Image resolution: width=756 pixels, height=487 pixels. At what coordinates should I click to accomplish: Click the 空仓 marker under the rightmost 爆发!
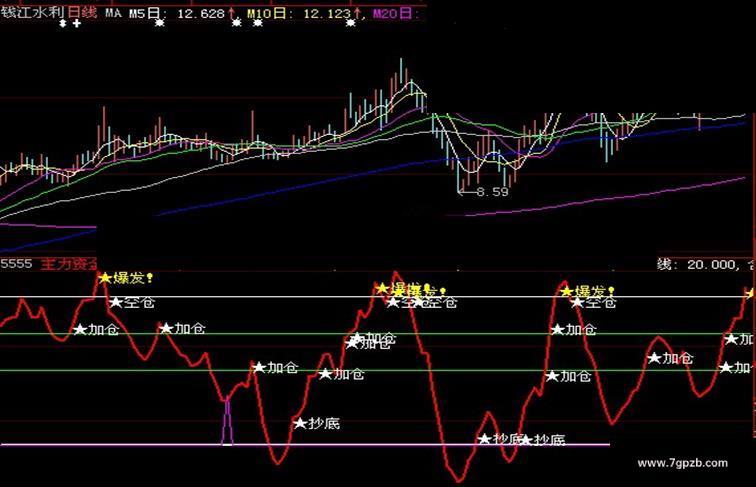pos(594,302)
